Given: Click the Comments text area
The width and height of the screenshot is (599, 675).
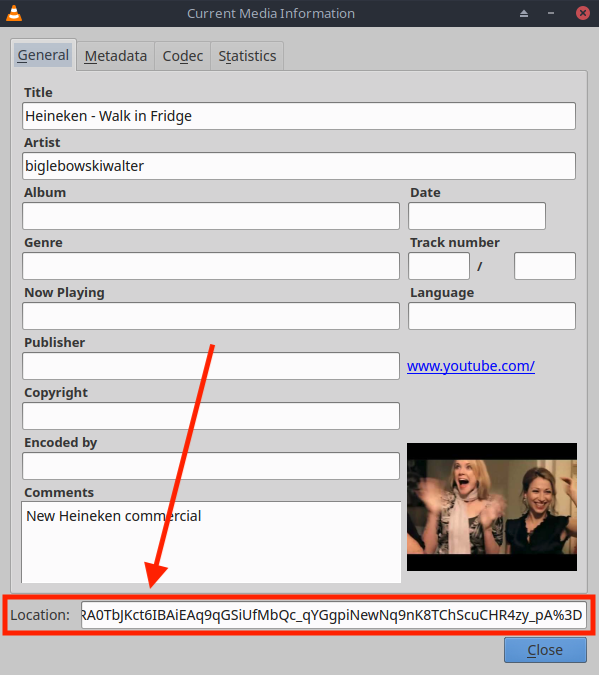Looking at the screenshot, I should point(211,542).
